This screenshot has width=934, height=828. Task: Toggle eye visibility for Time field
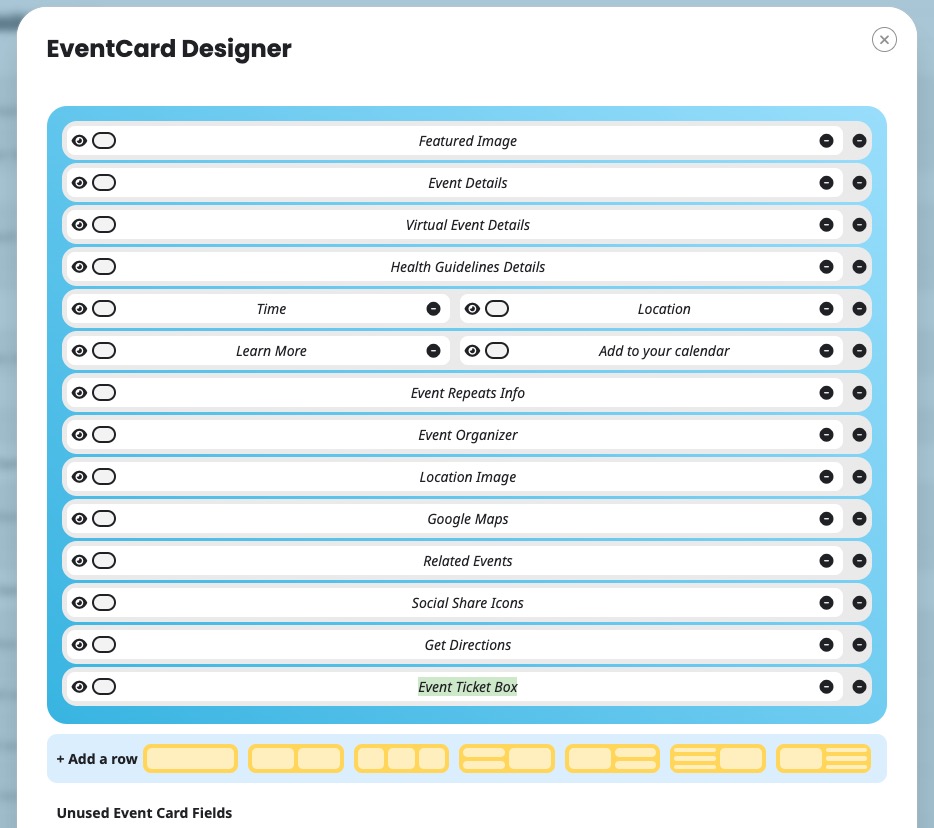79,309
